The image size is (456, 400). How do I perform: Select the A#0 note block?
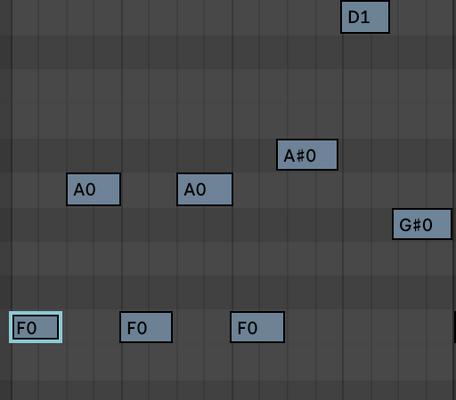coord(307,155)
